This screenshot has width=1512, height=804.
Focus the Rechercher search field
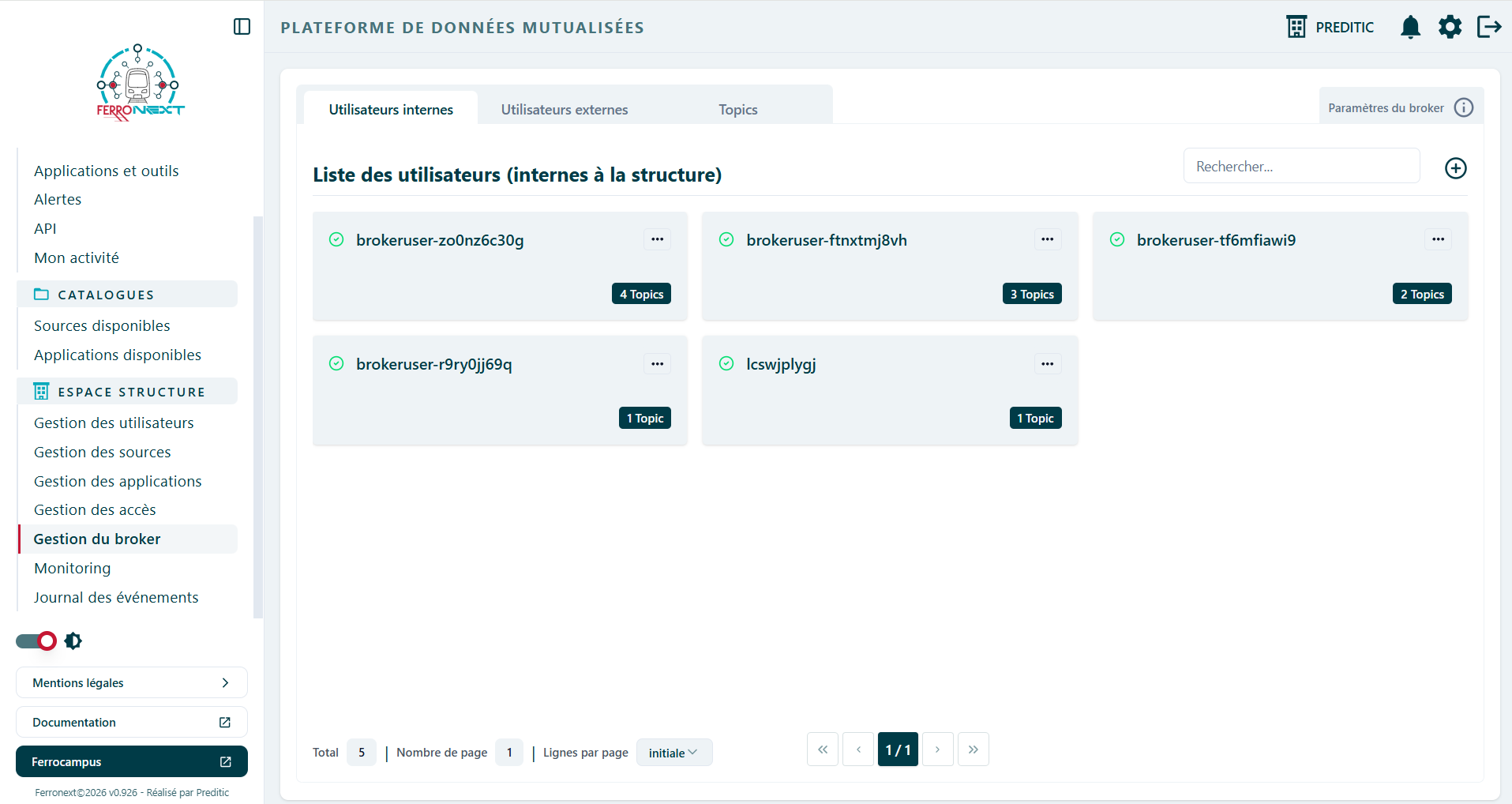tap(1301, 166)
